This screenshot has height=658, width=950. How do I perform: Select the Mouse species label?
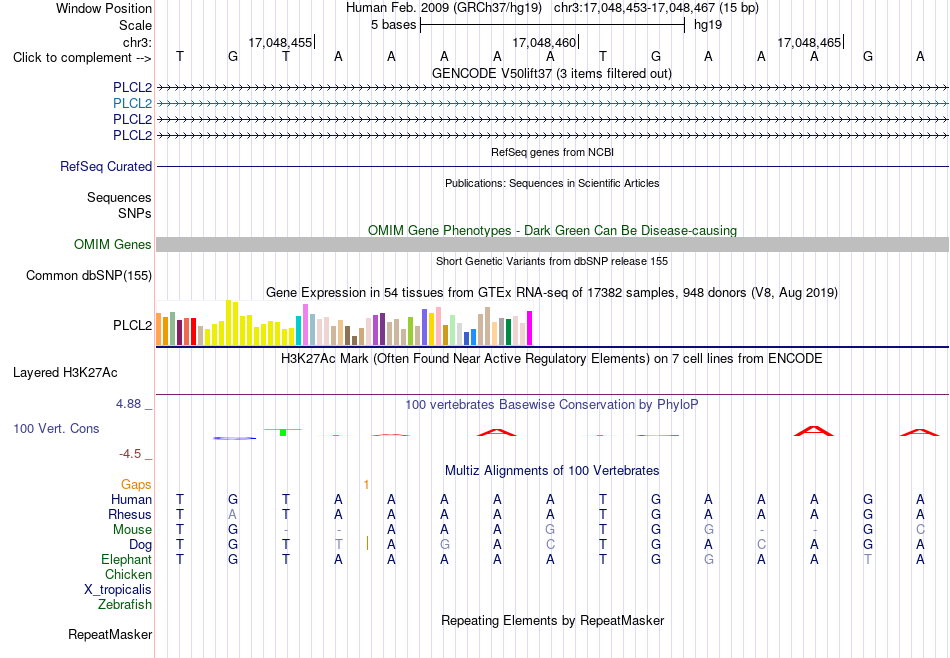click(x=132, y=530)
